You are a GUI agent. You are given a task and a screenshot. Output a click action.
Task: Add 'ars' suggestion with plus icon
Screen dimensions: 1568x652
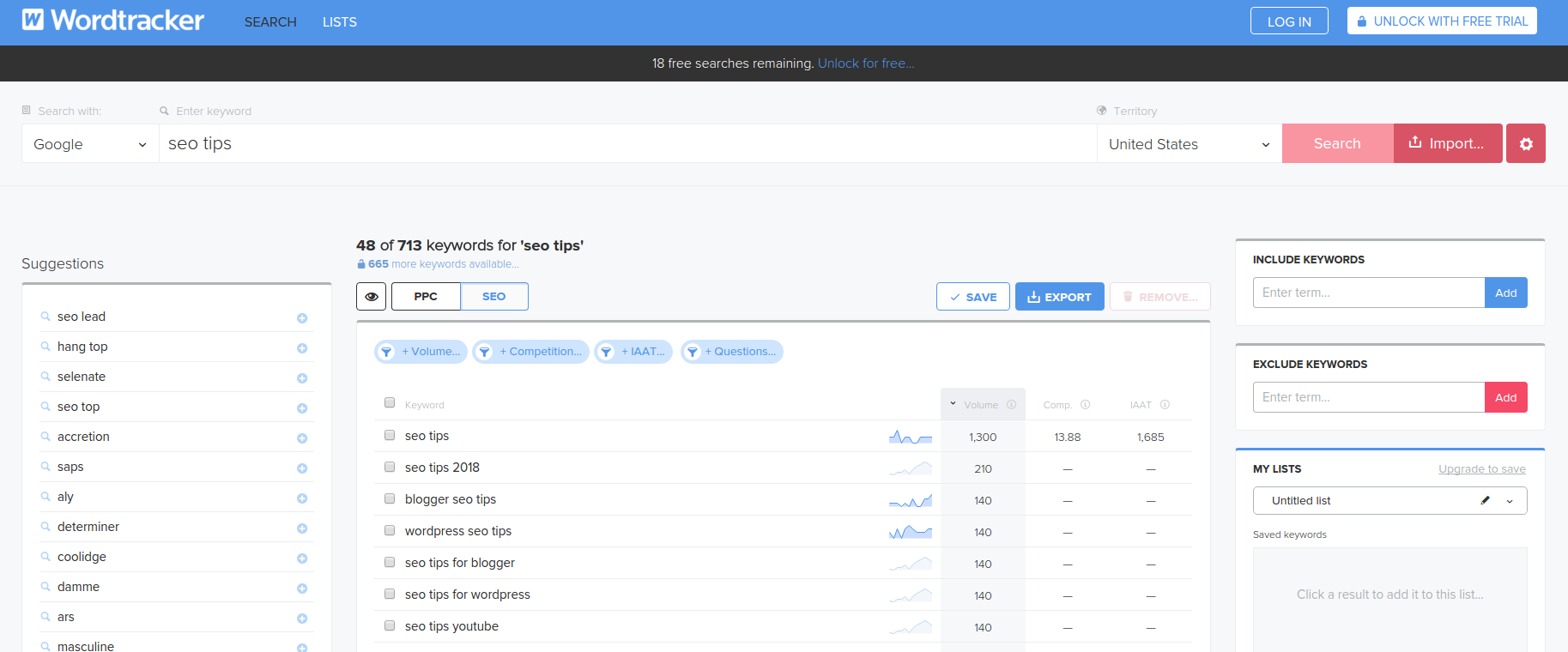pos(302,619)
